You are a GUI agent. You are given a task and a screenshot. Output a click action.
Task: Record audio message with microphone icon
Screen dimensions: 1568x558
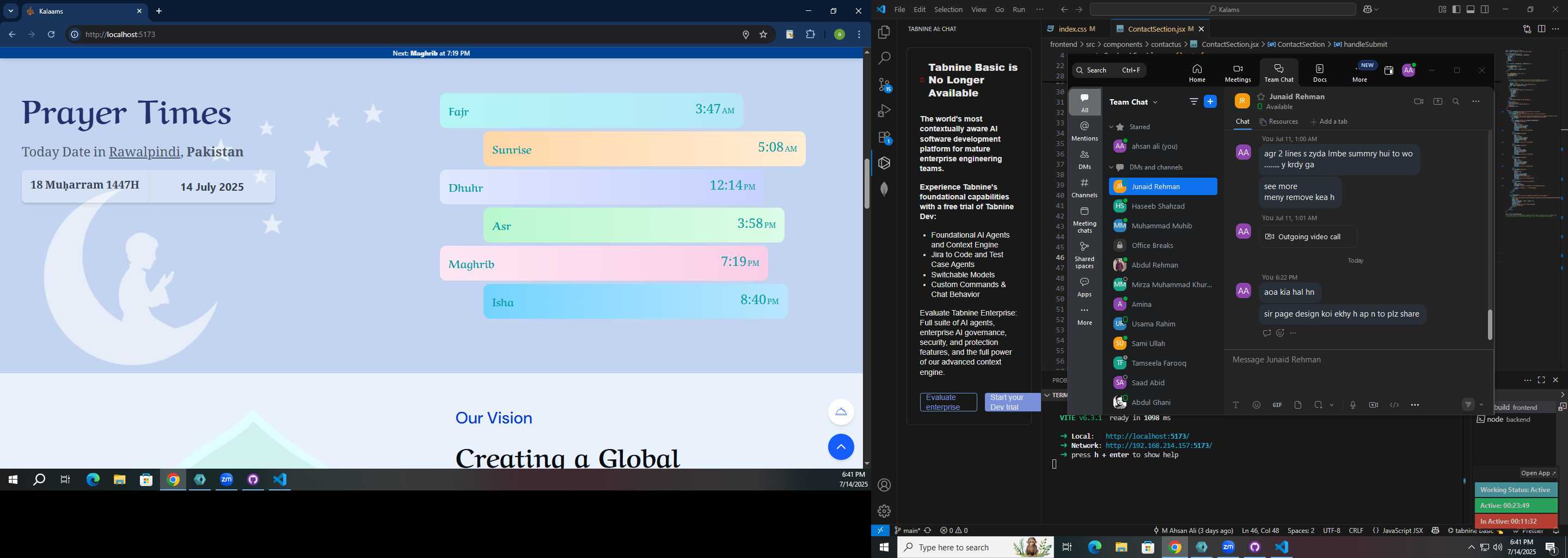pyautogui.click(x=1352, y=405)
